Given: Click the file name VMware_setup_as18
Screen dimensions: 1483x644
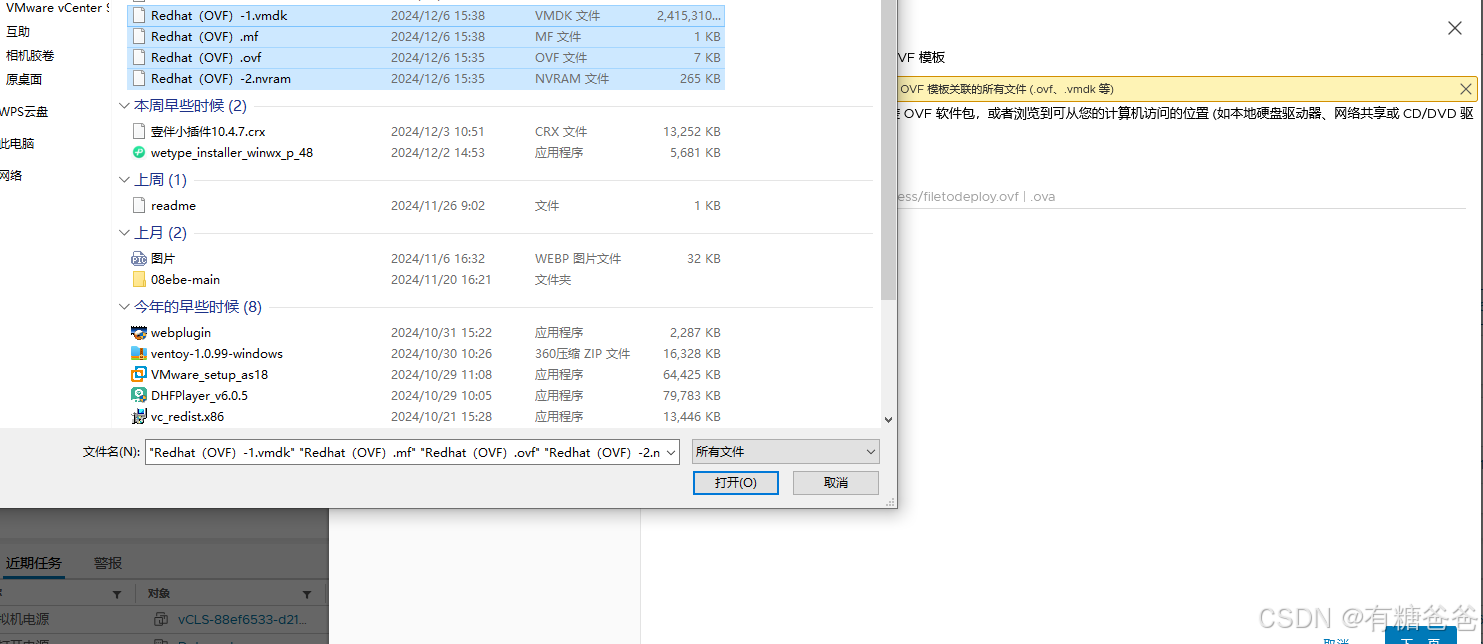Looking at the screenshot, I should click(x=209, y=375).
